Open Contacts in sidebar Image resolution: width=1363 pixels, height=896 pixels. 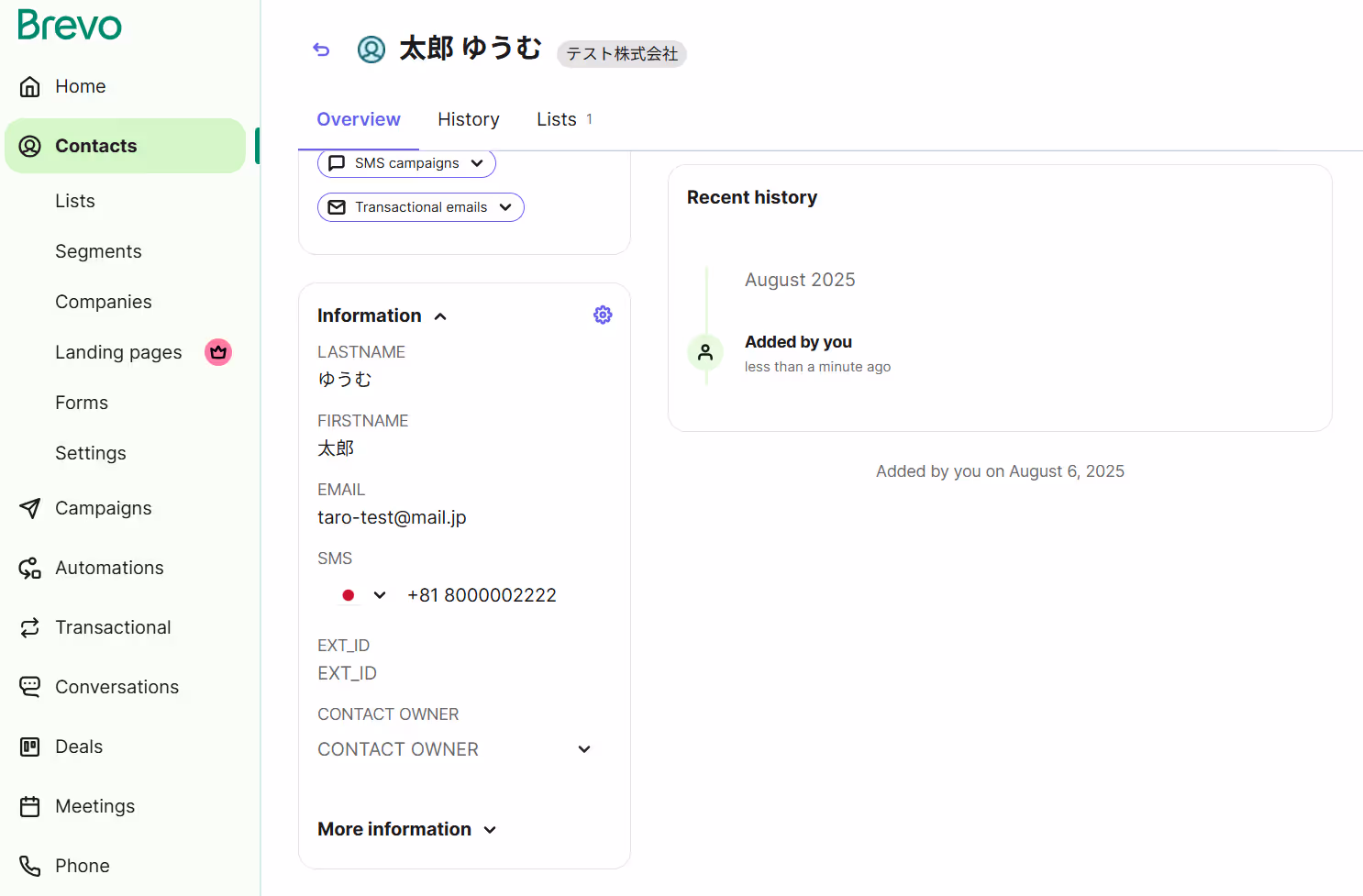[x=125, y=146]
